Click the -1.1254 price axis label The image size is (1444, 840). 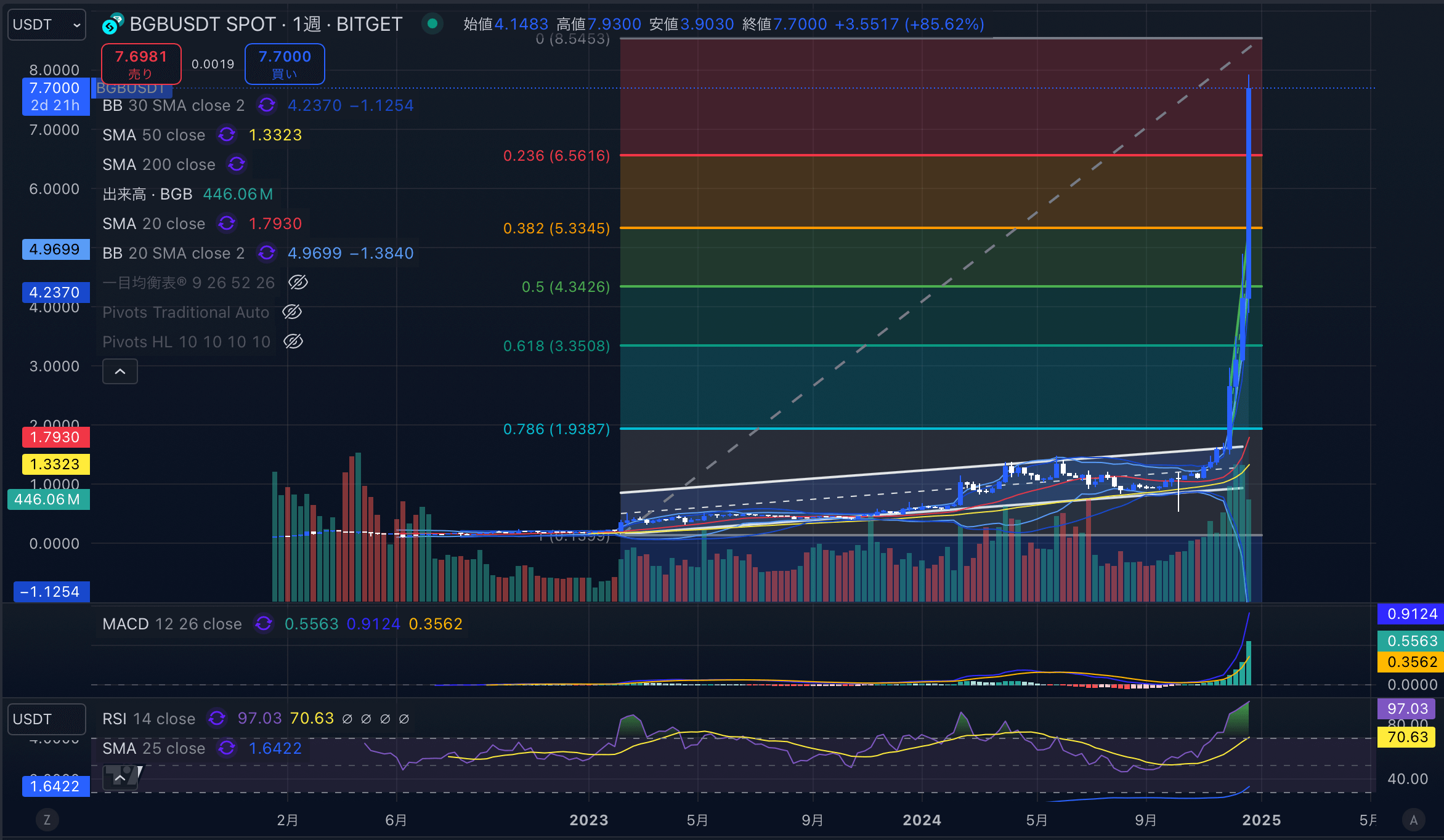pyautogui.click(x=51, y=592)
